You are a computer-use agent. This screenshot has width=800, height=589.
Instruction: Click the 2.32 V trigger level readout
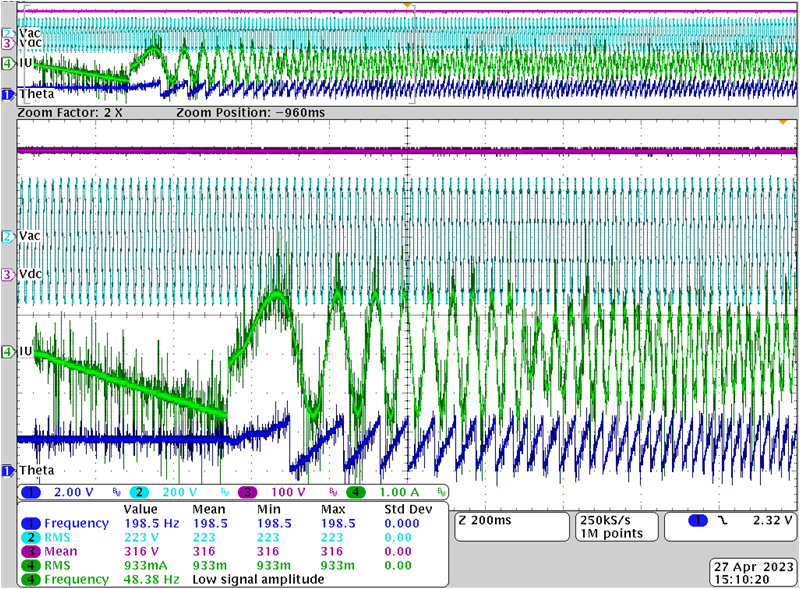point(773,521)
